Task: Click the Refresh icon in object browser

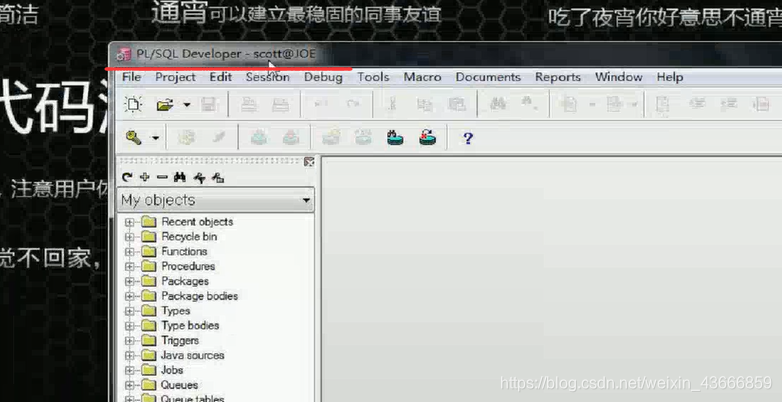Action: 127,177
